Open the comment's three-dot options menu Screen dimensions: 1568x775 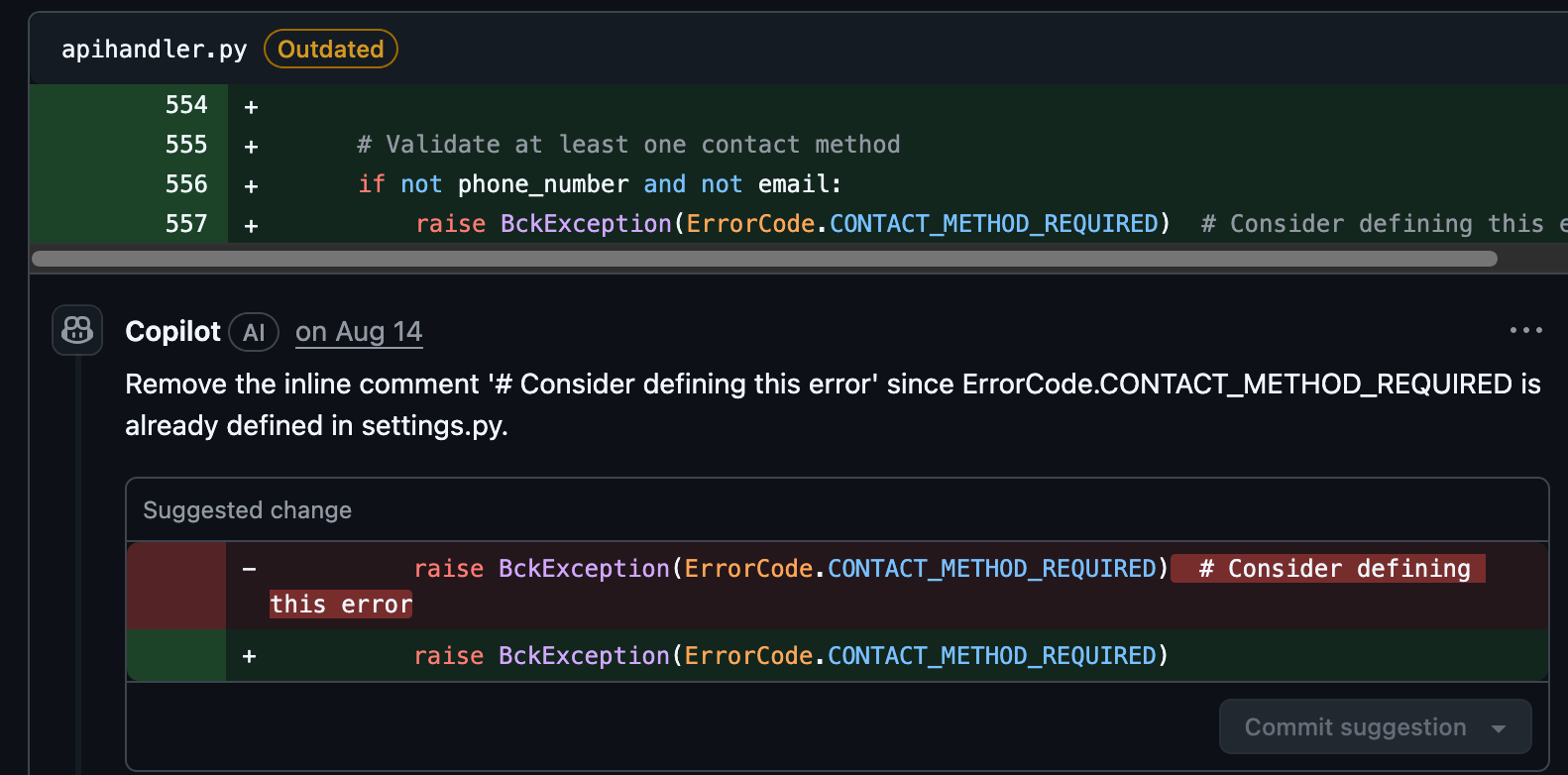pyautogui.click(x=1525, y=330)
